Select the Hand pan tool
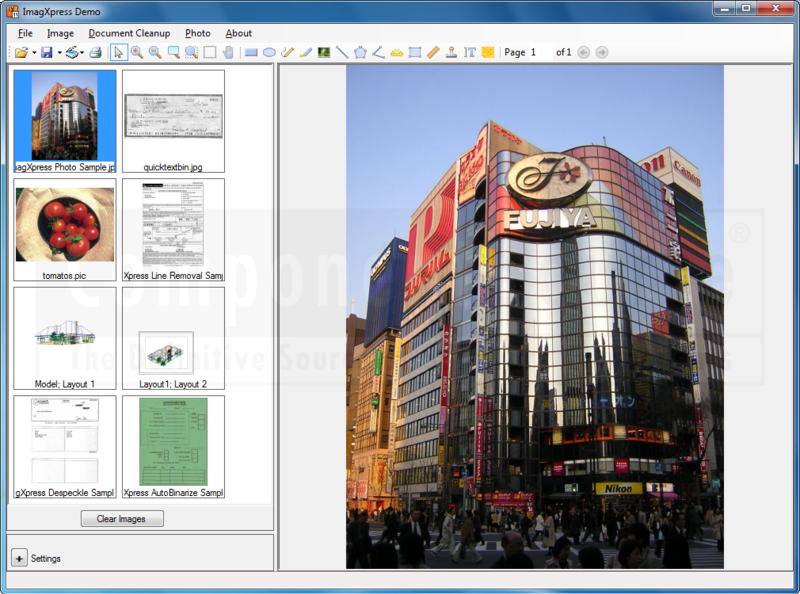 [228, 52]
